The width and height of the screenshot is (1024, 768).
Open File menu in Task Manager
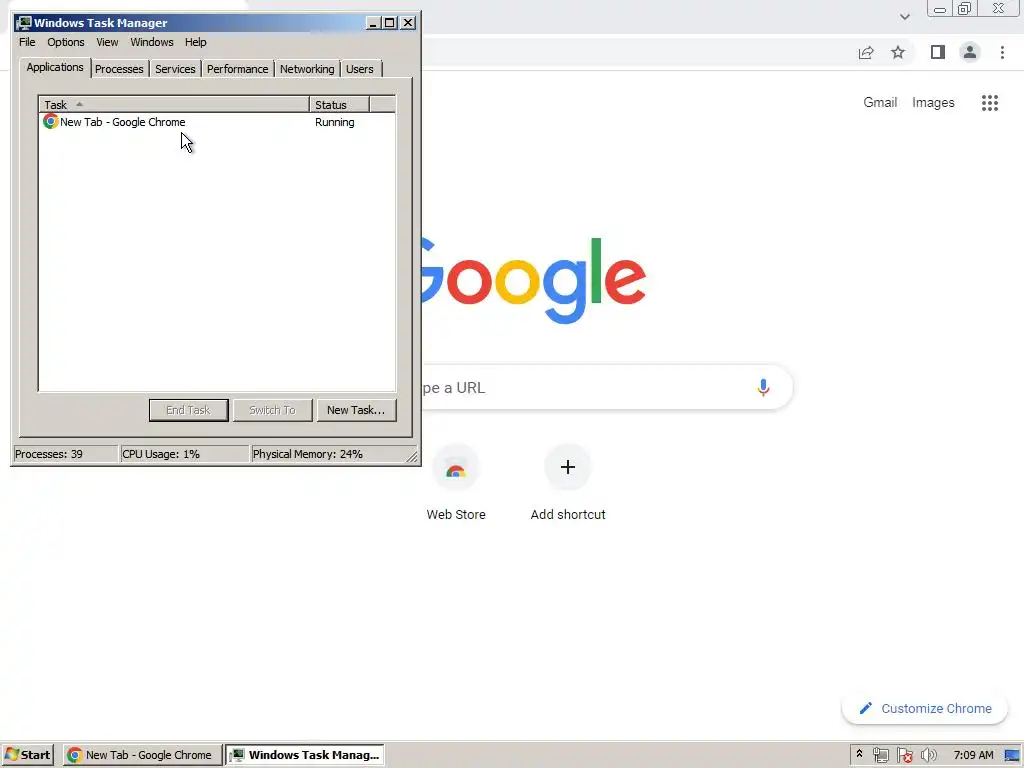click(27, 42)
